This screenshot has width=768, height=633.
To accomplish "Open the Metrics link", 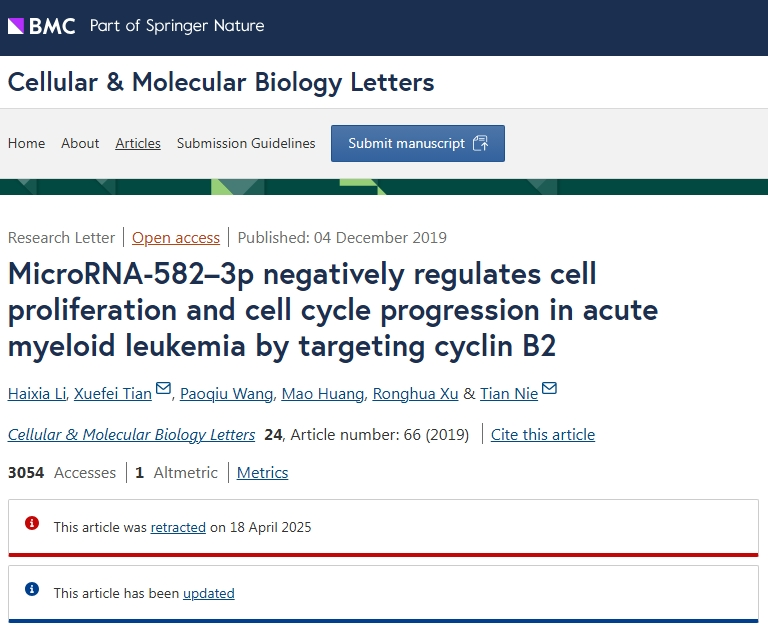I will [x=263, y=473].
